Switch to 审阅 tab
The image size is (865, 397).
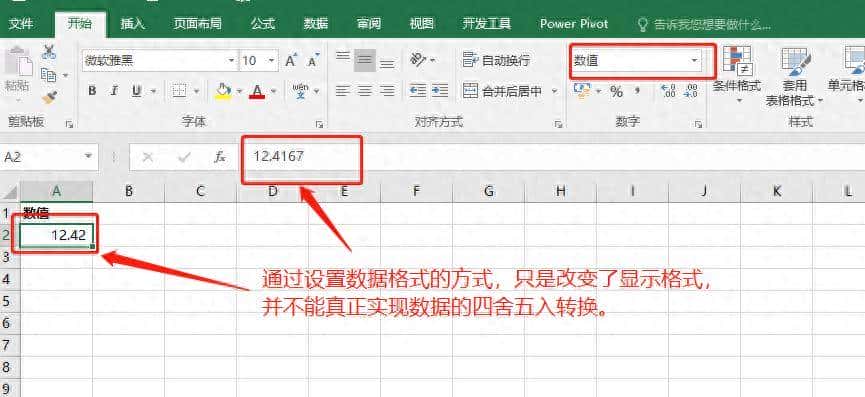(x=369, y=24)
